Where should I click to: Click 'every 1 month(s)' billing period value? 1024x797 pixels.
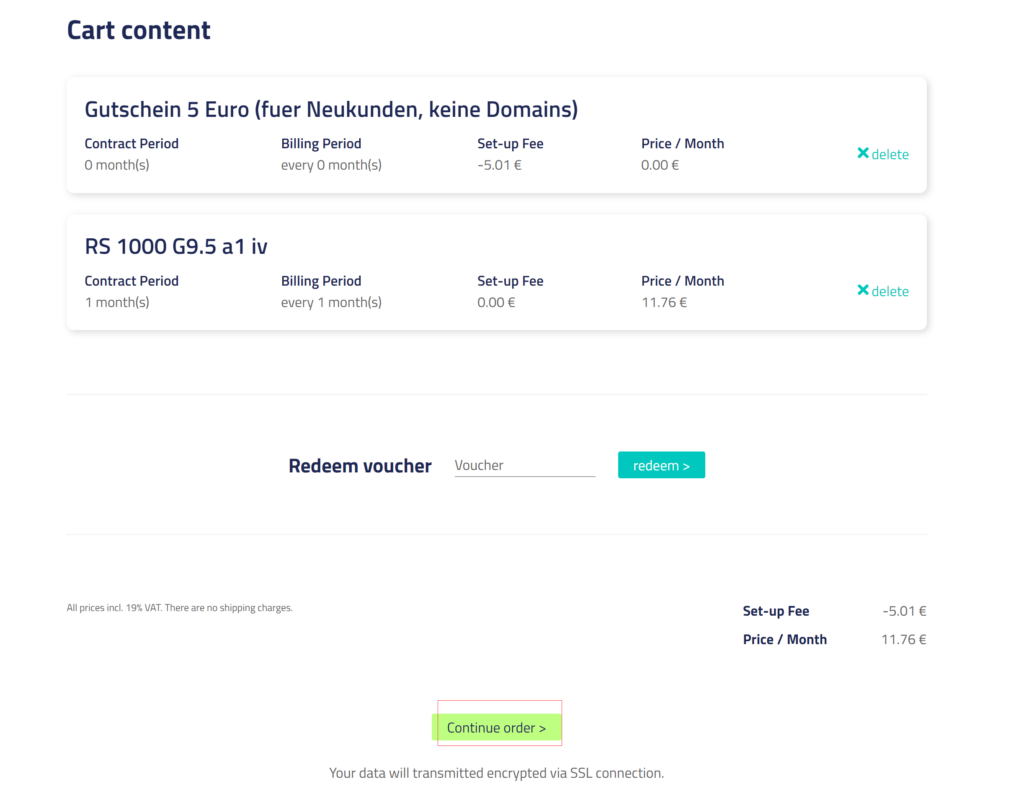[331, 302]
